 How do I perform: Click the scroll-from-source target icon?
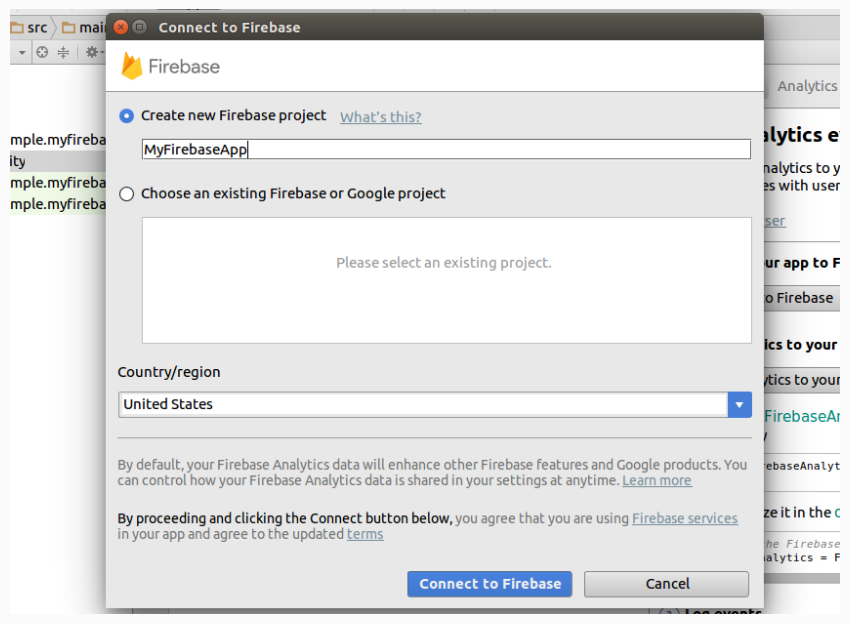click(x=42, y=52)
